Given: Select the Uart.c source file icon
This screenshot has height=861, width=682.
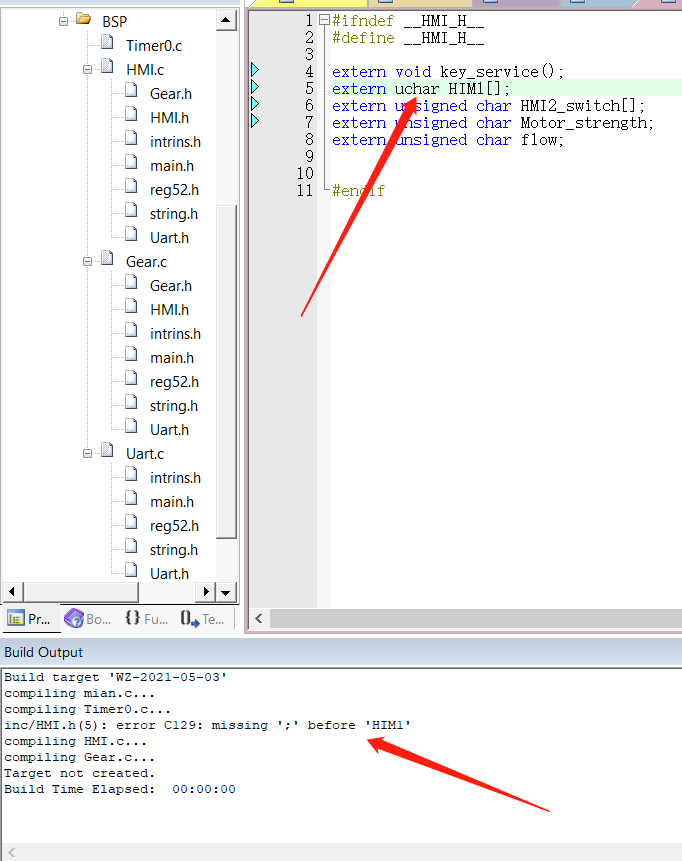Looking at the screenshot, I should pyautogui.click(x=108, y=450).
